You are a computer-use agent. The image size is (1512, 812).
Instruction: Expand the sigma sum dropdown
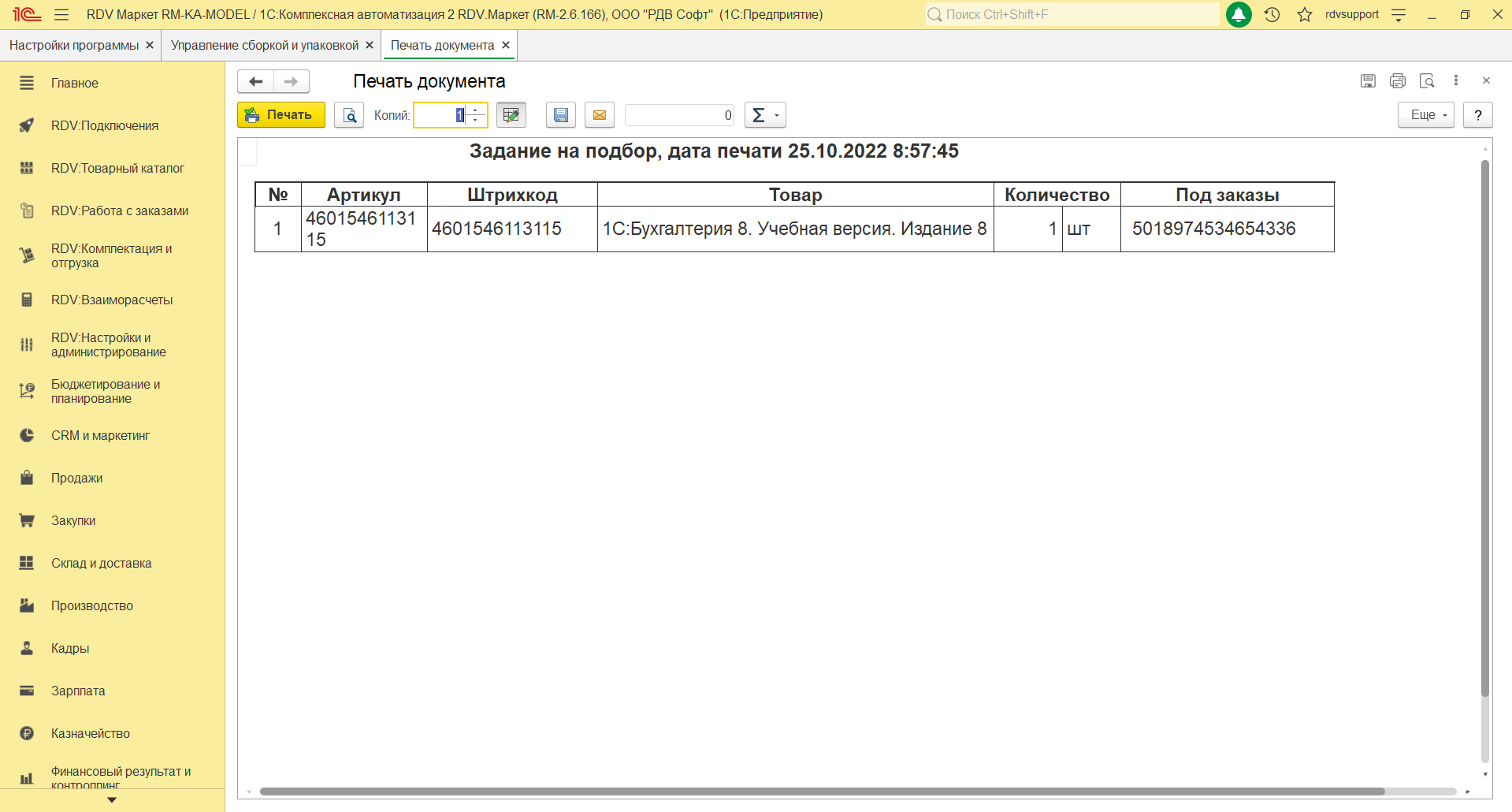click(x=765, y=115)
